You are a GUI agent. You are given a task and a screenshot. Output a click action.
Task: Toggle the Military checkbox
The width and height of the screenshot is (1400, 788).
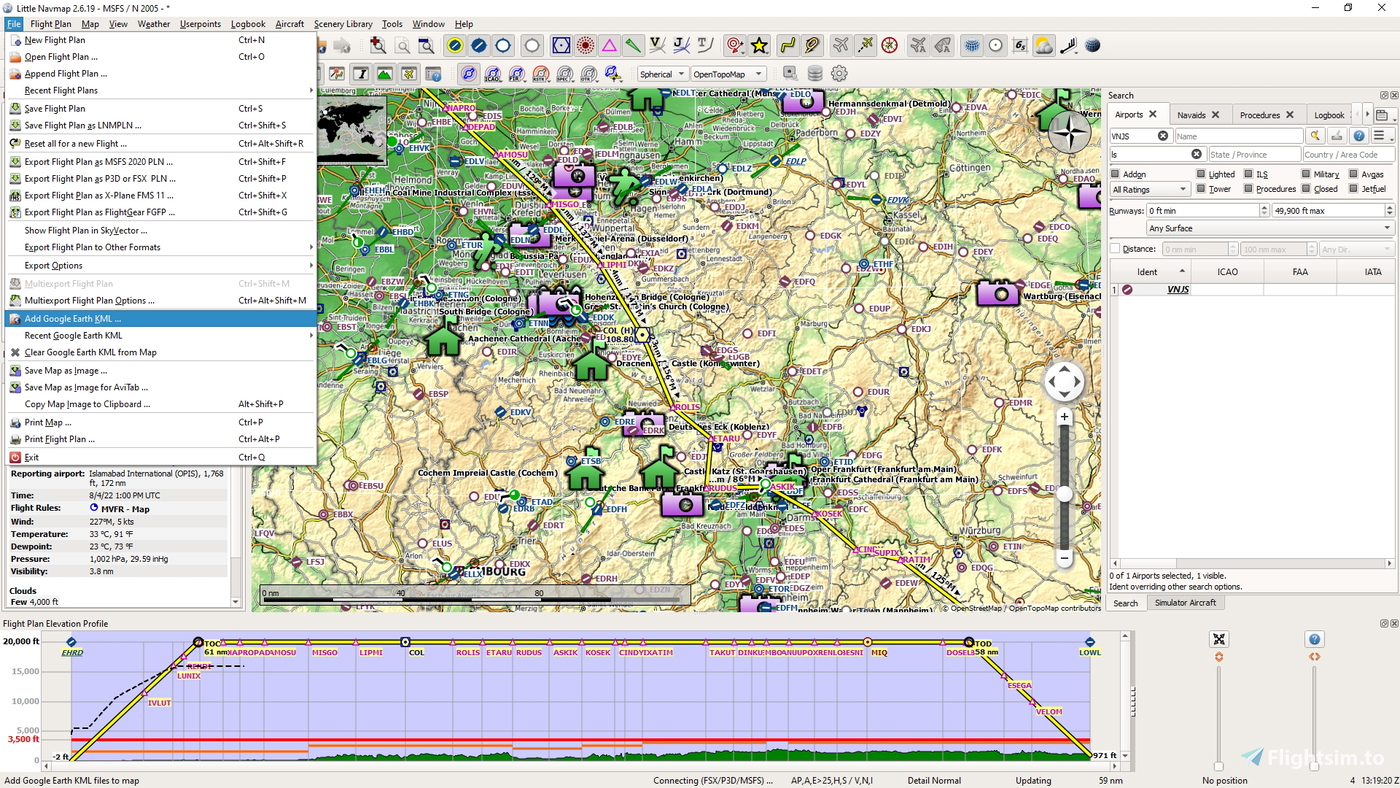[x=1305, y=174]
